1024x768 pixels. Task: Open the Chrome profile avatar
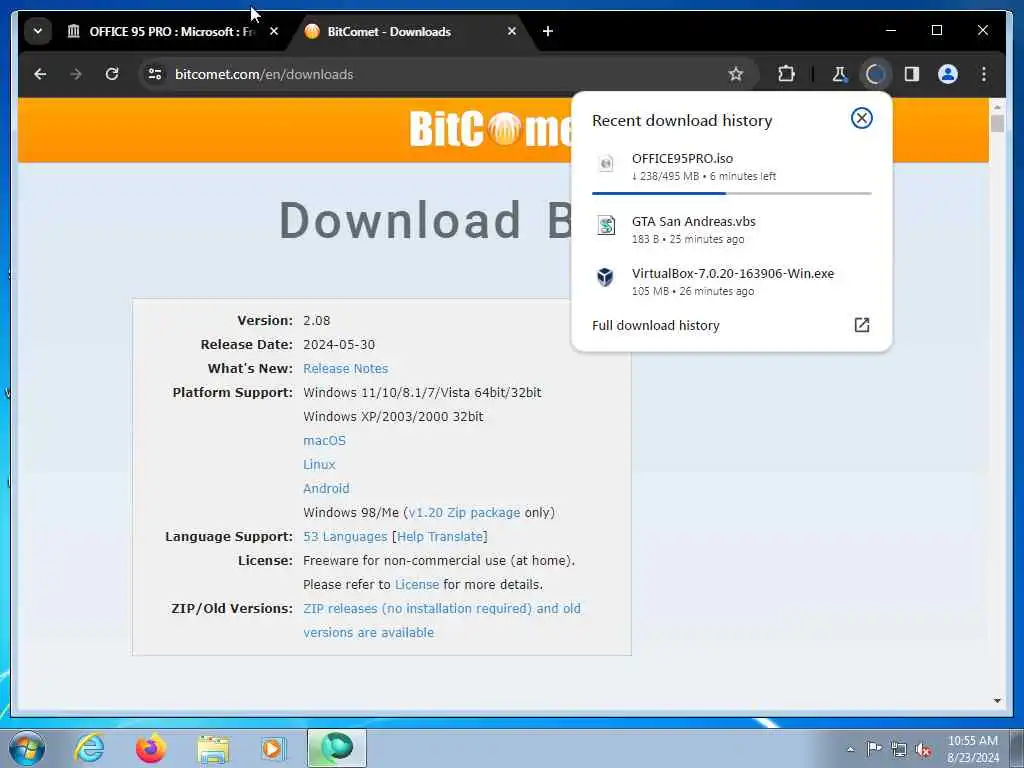(x=948, y=74)
